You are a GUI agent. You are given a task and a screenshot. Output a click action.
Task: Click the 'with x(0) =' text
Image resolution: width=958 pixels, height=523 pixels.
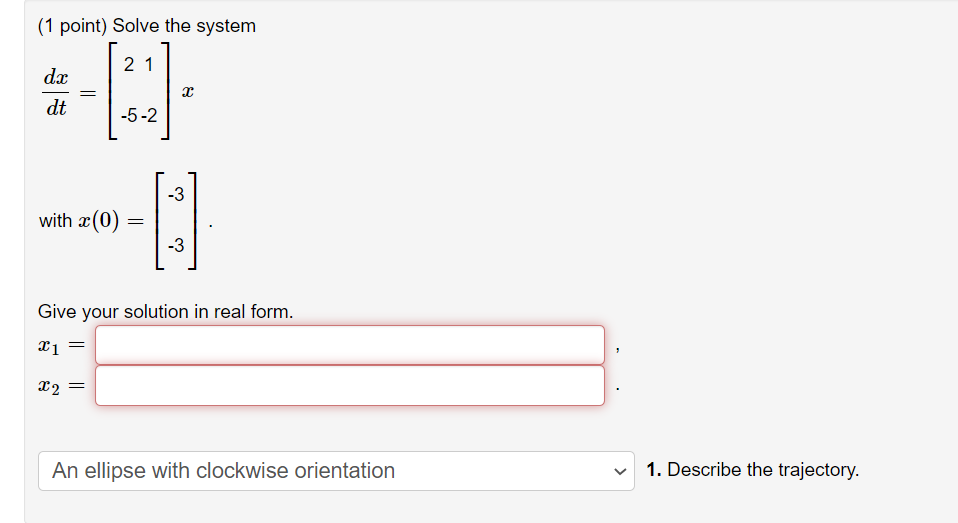90,221
